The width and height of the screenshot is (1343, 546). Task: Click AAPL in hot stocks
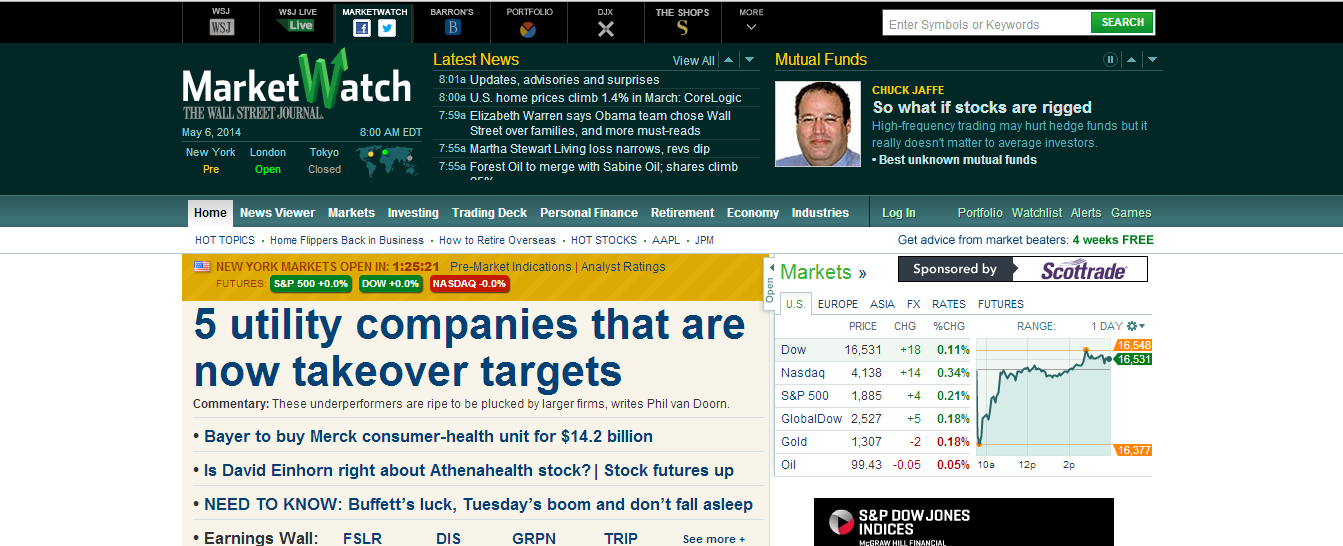[x=666, y=241]
